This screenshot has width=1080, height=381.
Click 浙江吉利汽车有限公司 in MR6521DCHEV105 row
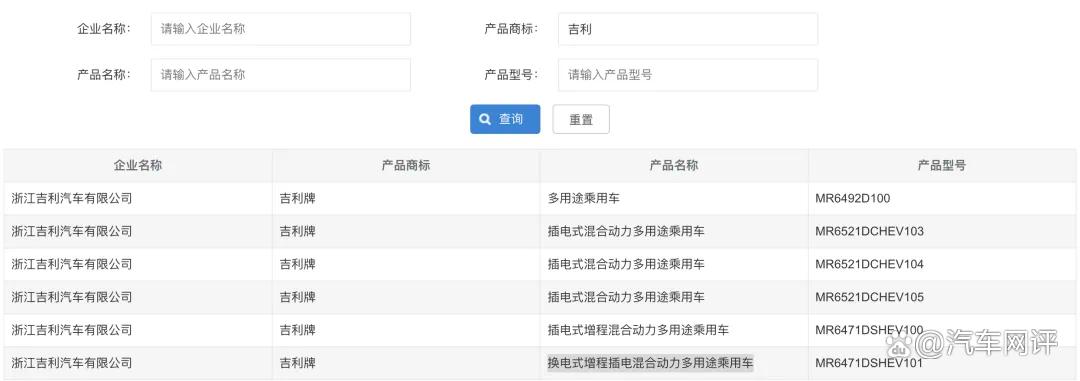[72, 297]
